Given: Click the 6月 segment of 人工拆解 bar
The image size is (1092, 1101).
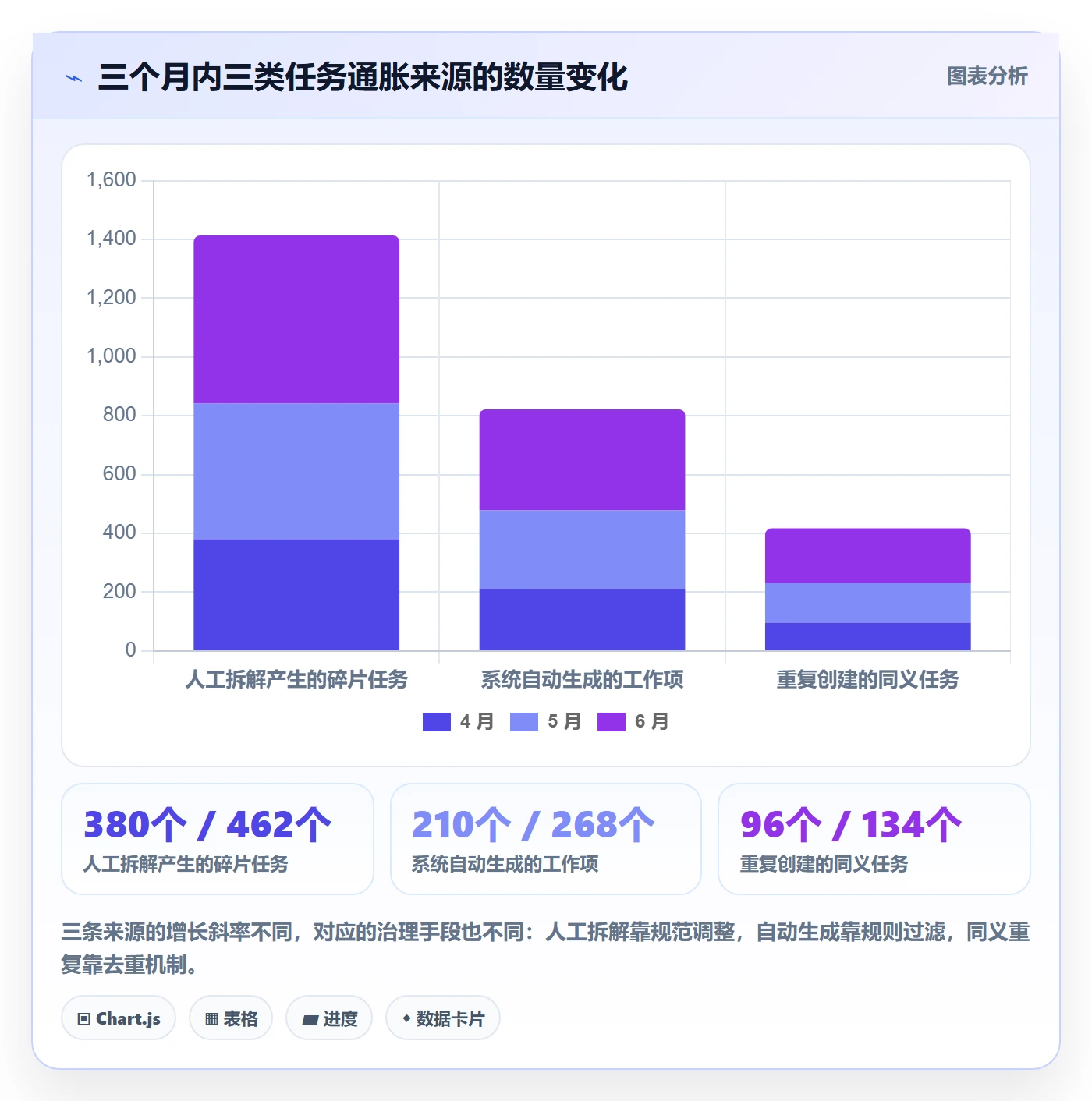Looking at the screenshot, I should click(x=296, y=320).
